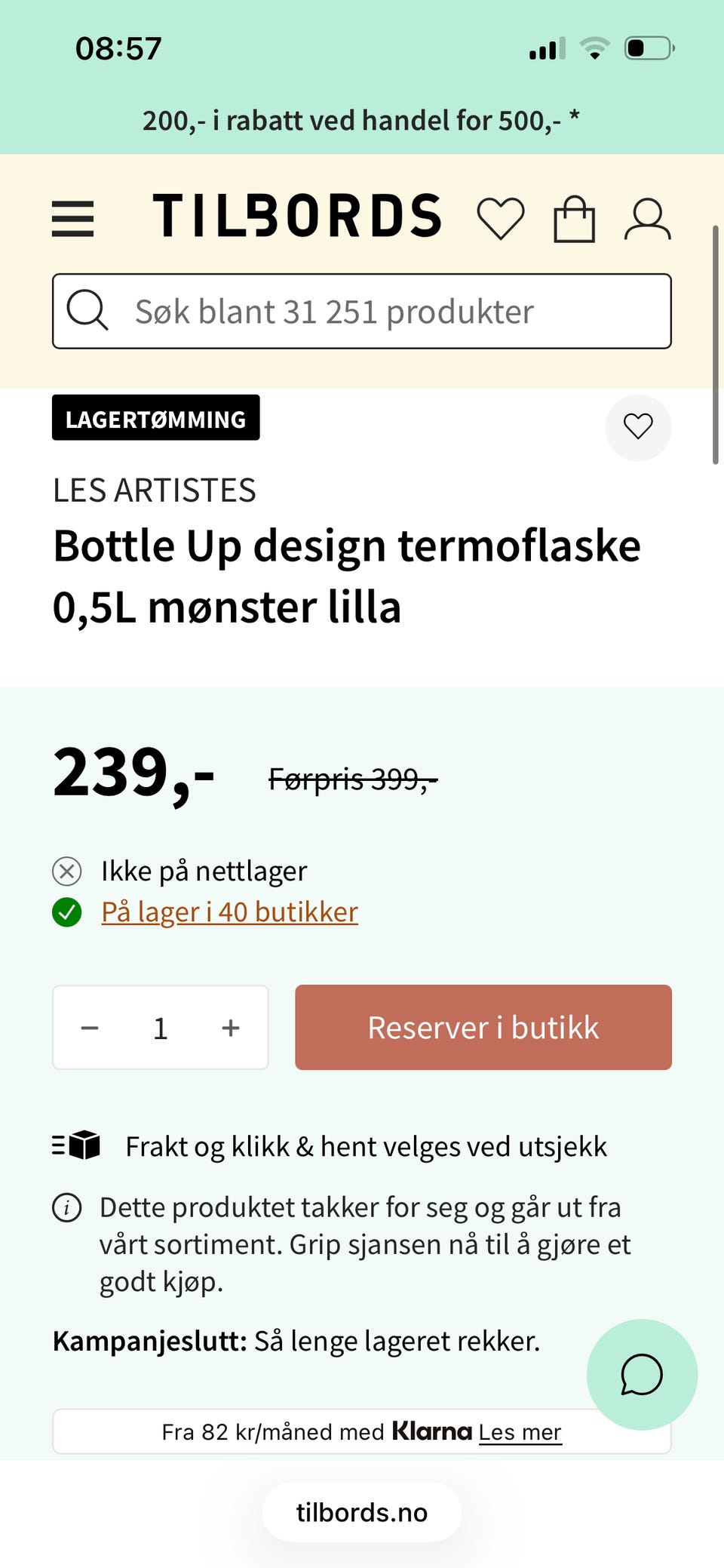
Task: Tap the TILBORDS logo
Action: (297, 216)
